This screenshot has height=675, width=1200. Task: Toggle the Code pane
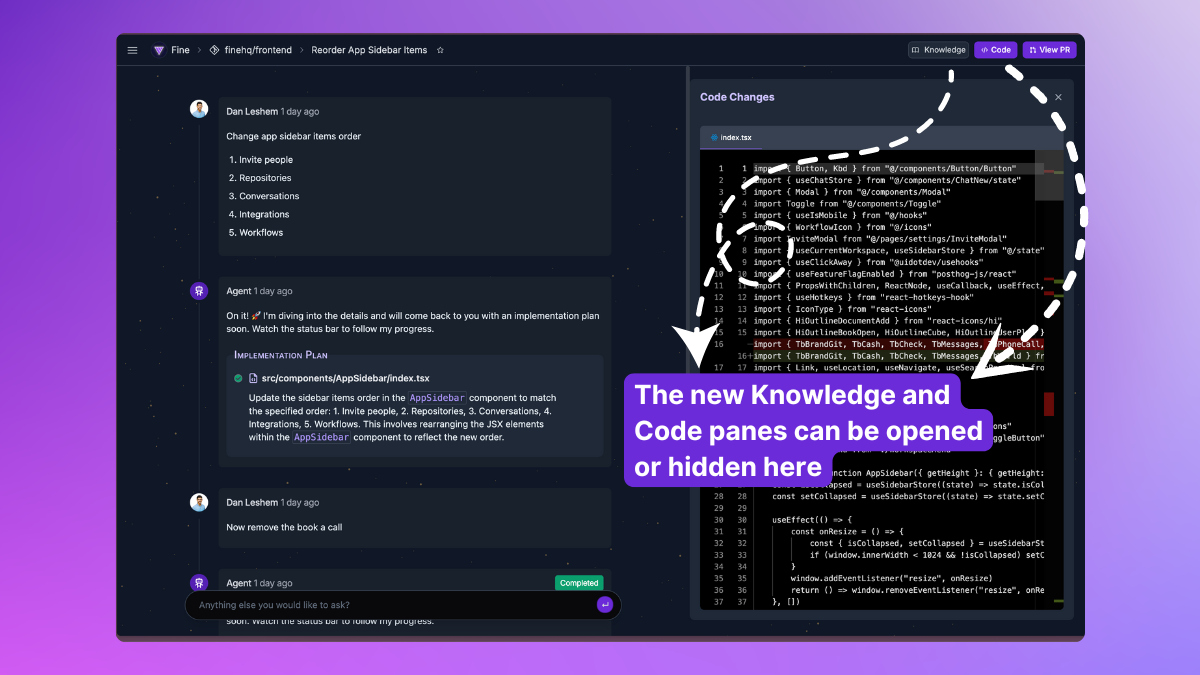coord(996,50)
